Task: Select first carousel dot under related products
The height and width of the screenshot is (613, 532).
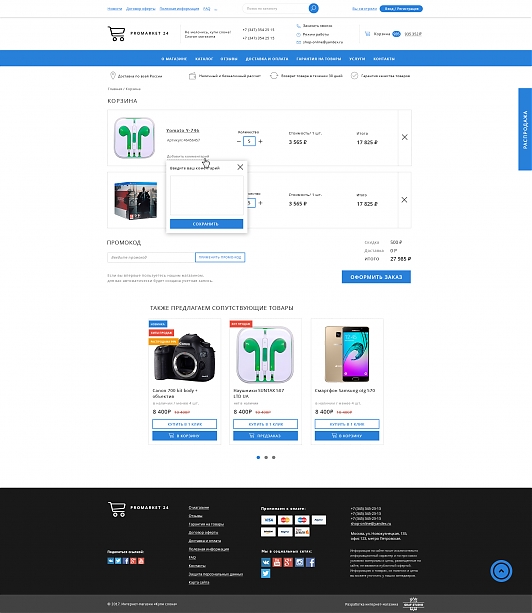Action: click(258, 457)
